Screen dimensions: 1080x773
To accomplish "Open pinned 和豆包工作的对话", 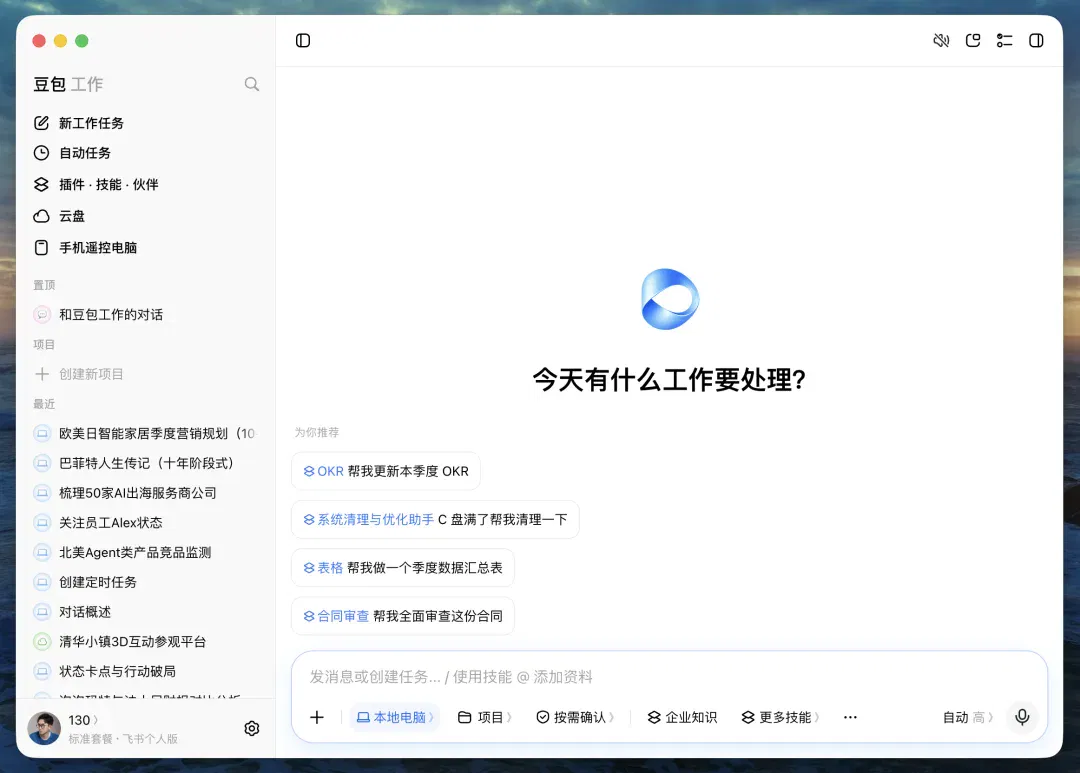I will 145,314.
